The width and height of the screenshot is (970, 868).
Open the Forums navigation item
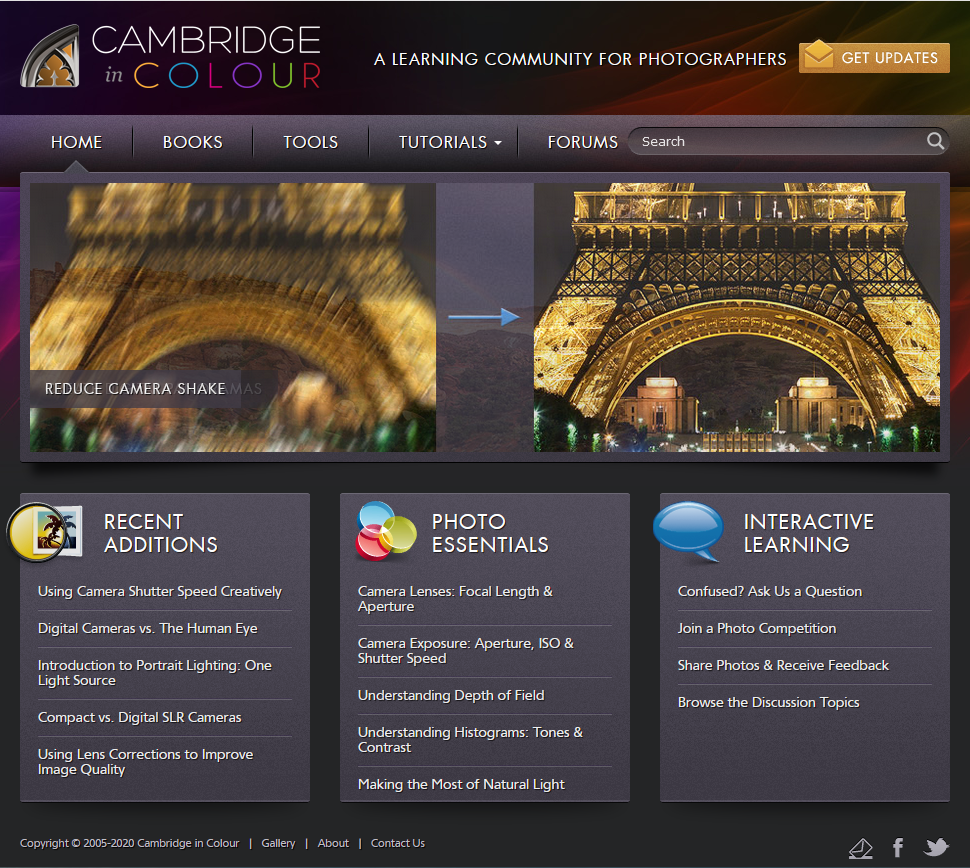(x=582, y=142)
